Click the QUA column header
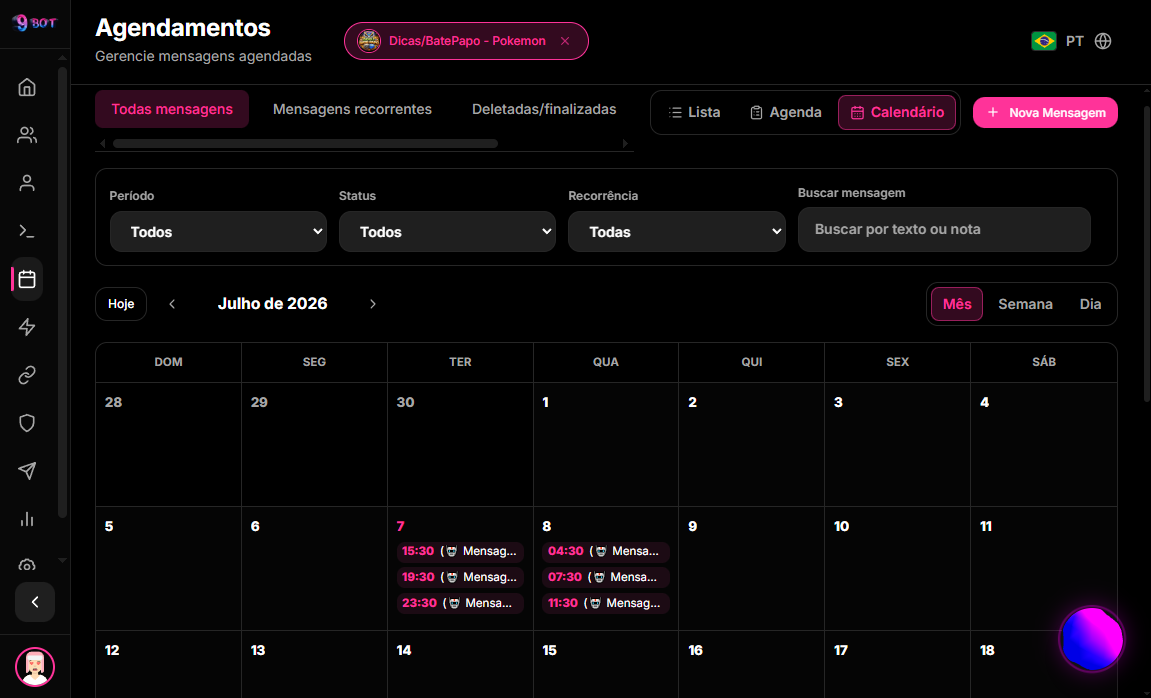The height and width of the screenshot is (698, 1151). pyautogui.click(x=606, y=362)
